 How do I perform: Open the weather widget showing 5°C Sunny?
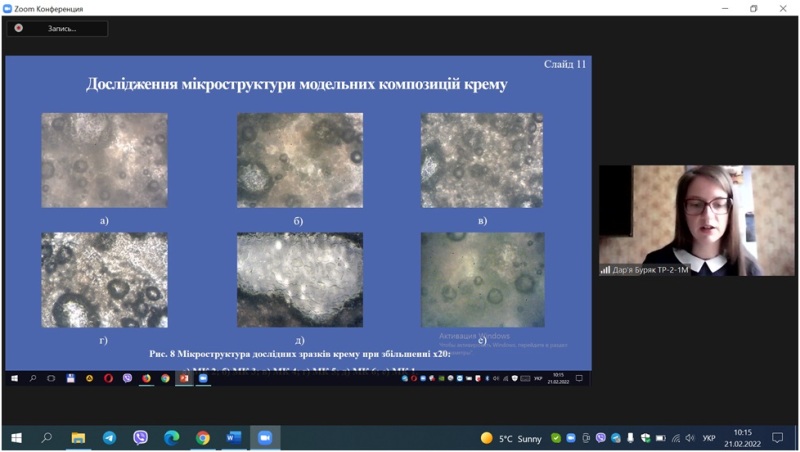tap(511, 438)
